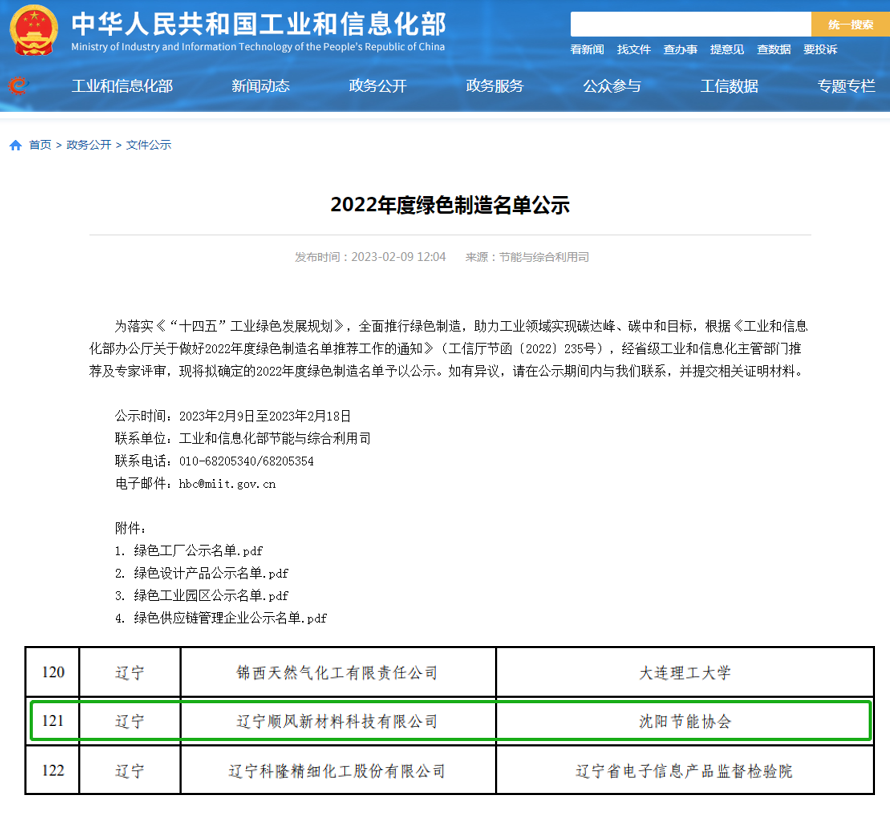Open the 查数据 quick link
The width and height of the screenshot is (890, 827).
(x=773, y=50)
